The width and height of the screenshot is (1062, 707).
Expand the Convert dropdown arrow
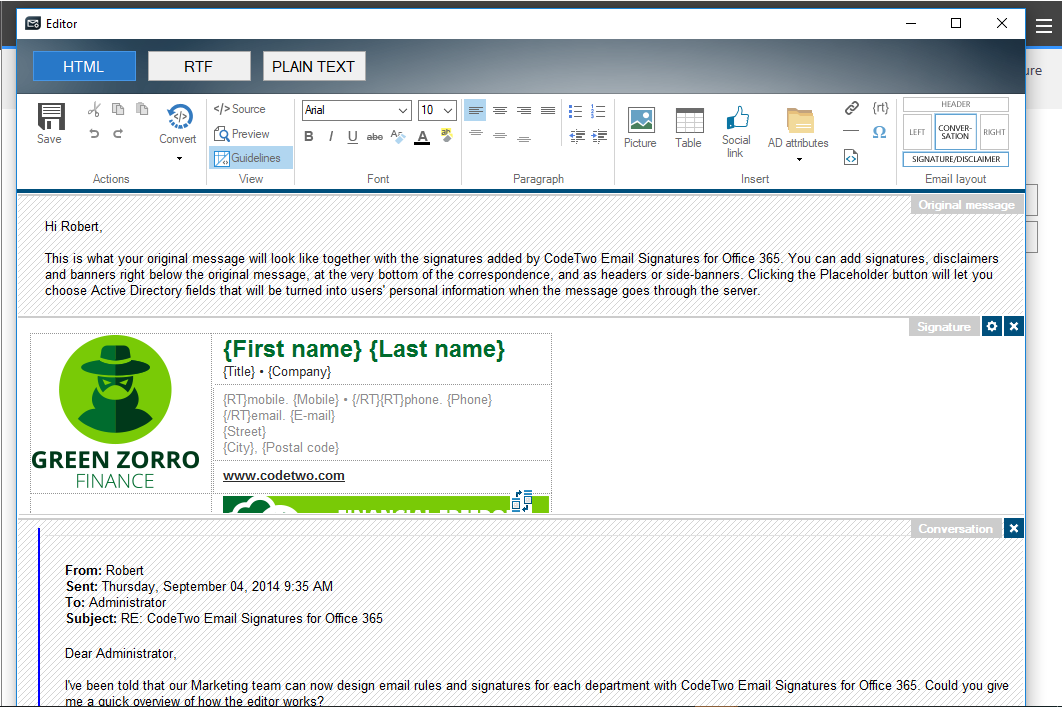179,158
